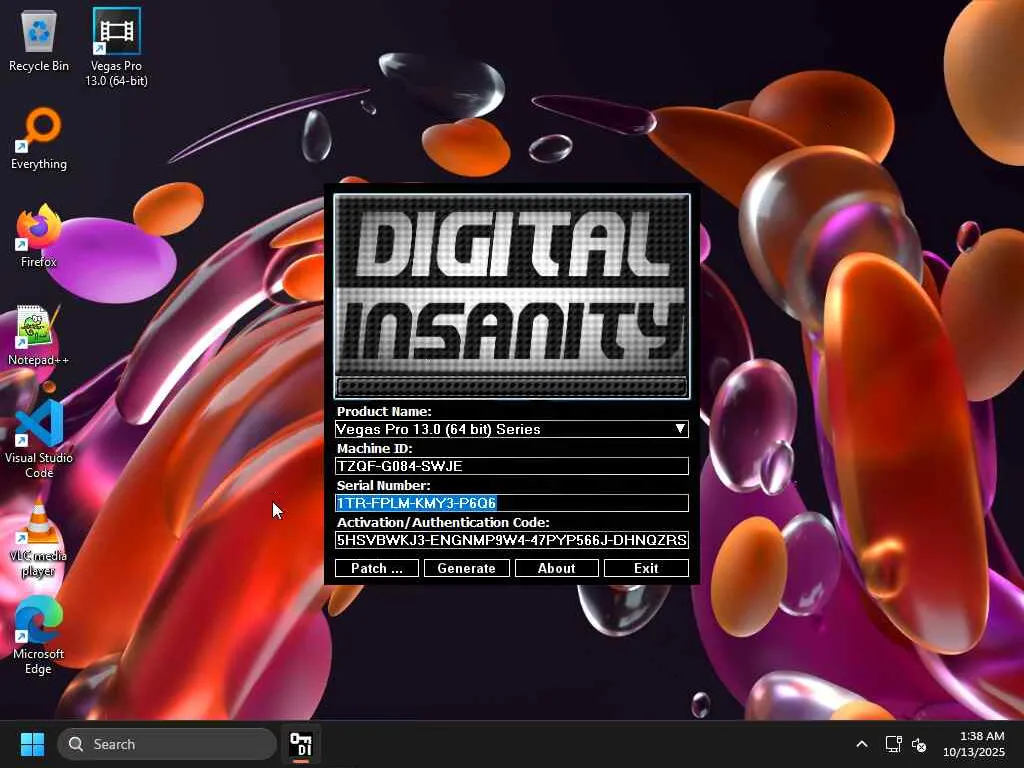
Task: Click the Patch ... button
Action: (377, 568)
